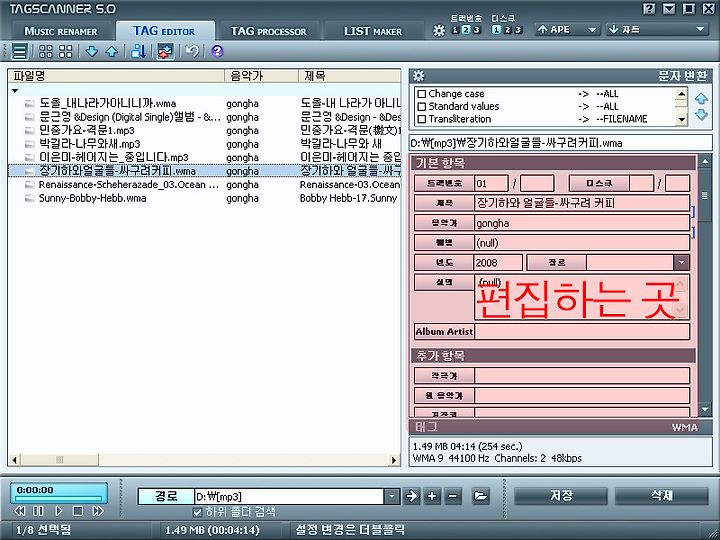Remove folder with the minus icon
The height and width of the screenshot is (540, 720).
click(453, 496)
